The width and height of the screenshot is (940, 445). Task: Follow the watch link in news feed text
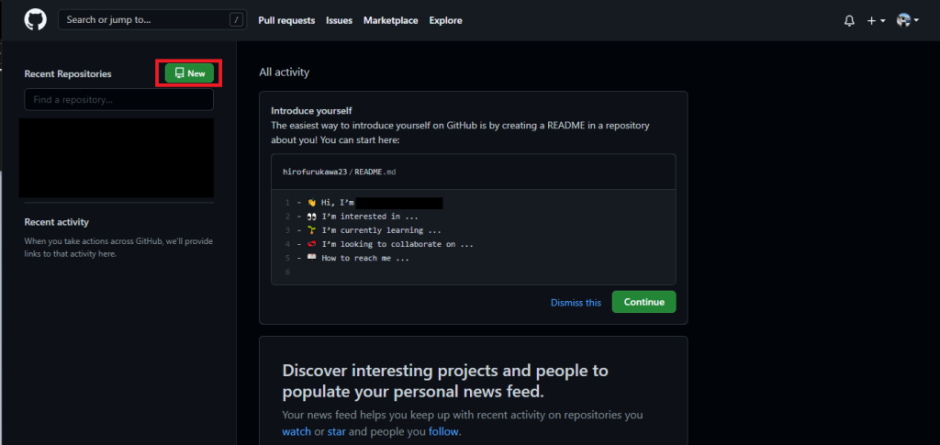(296, 432)
